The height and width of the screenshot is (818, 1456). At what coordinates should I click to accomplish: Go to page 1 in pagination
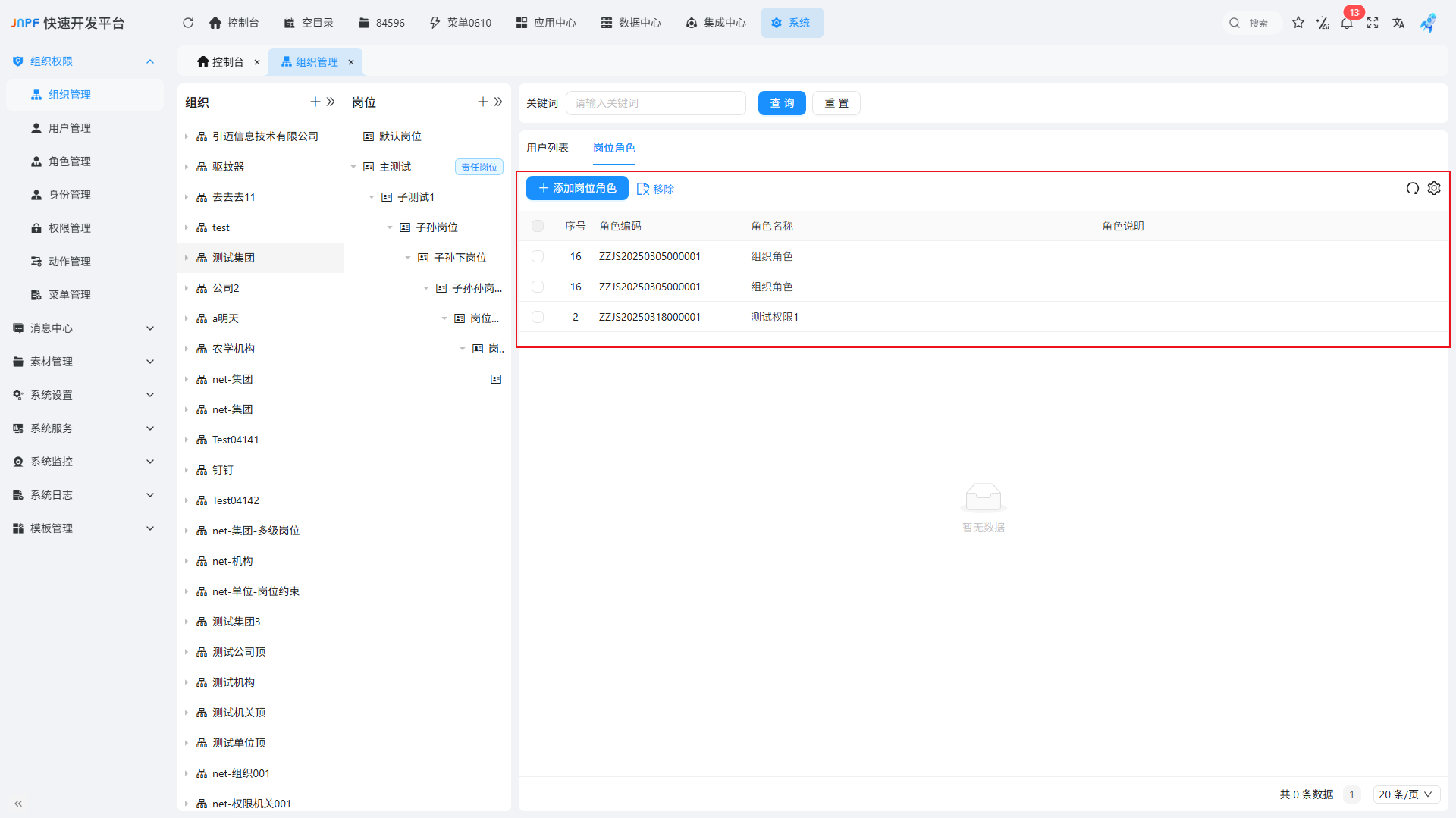[x=1351, y=794]
